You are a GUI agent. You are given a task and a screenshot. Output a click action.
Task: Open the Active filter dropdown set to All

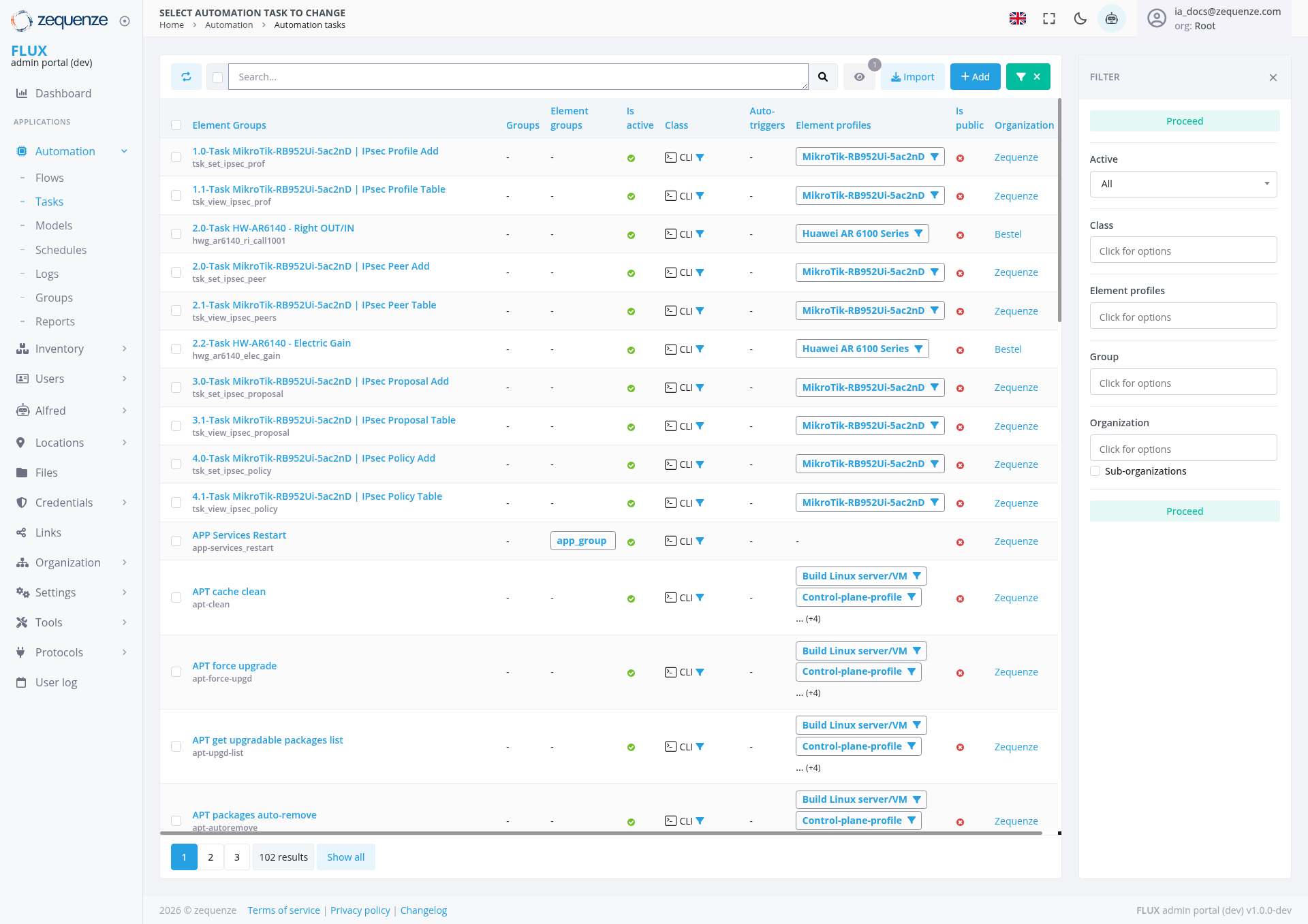click(x=1183, y=183)
